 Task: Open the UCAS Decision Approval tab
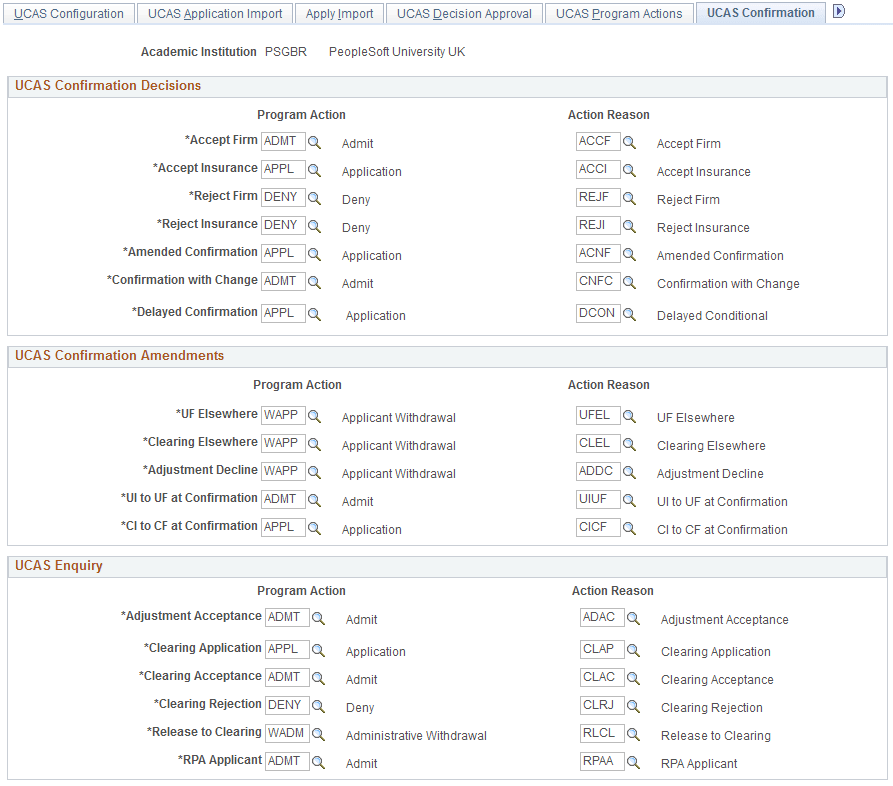point(464,13)
